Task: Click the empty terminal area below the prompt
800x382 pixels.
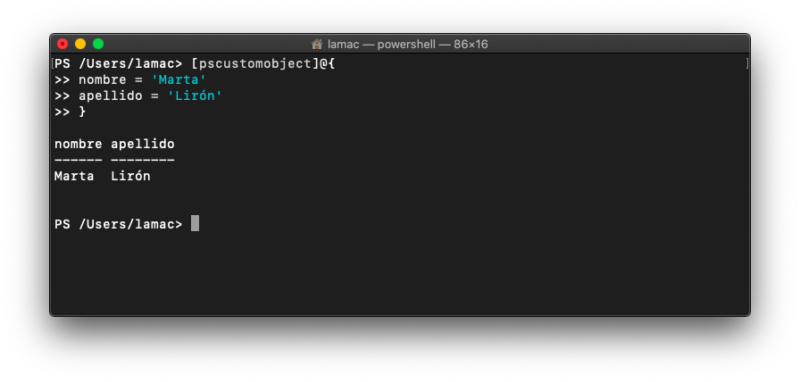Action: coord(399,273)
